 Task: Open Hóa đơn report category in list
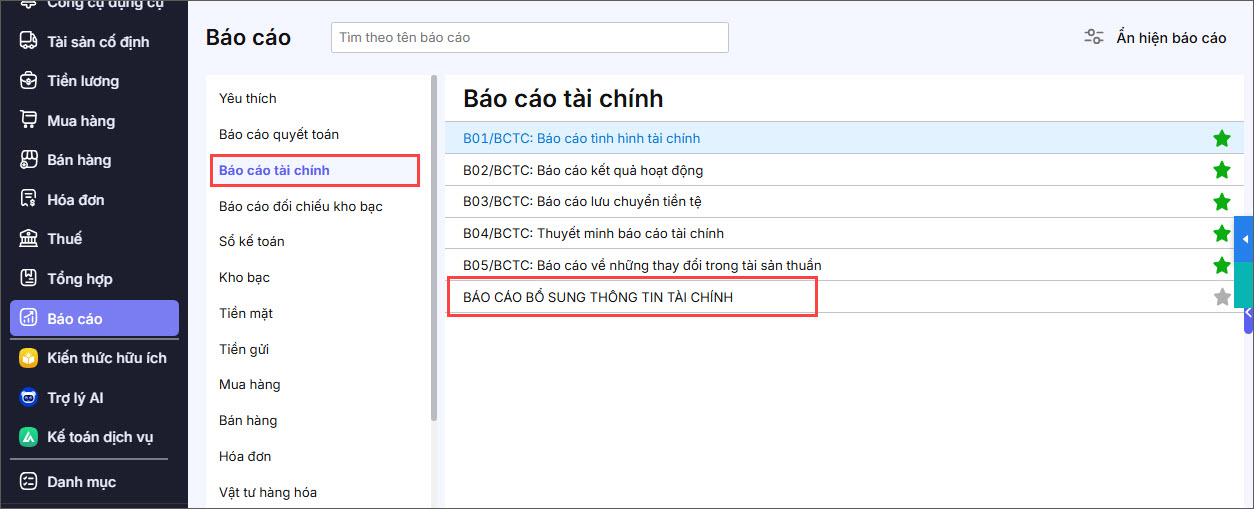pyautogui.click(x=245, y=456)
